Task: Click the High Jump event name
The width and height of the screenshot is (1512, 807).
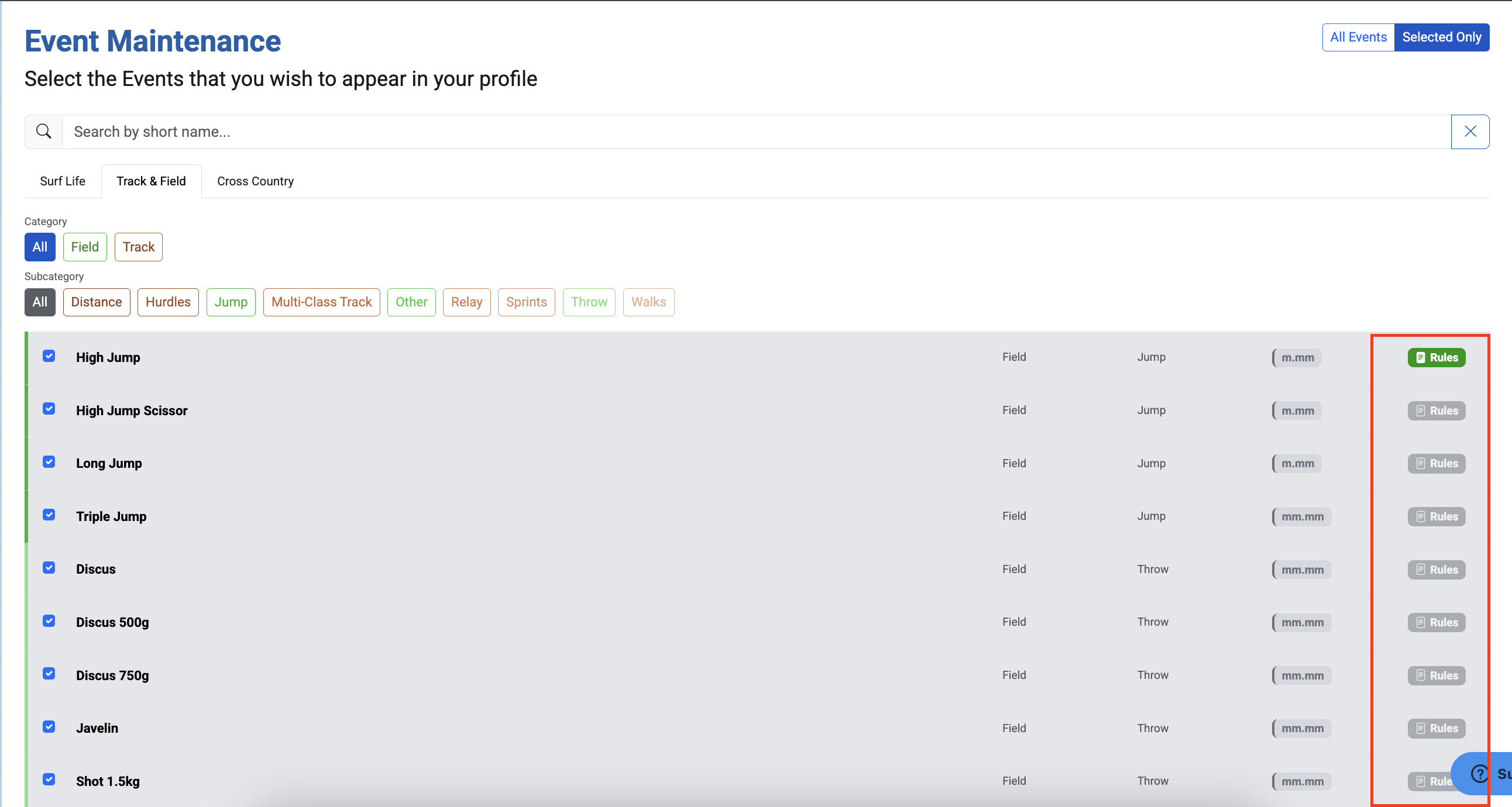Action: [108, 357]
